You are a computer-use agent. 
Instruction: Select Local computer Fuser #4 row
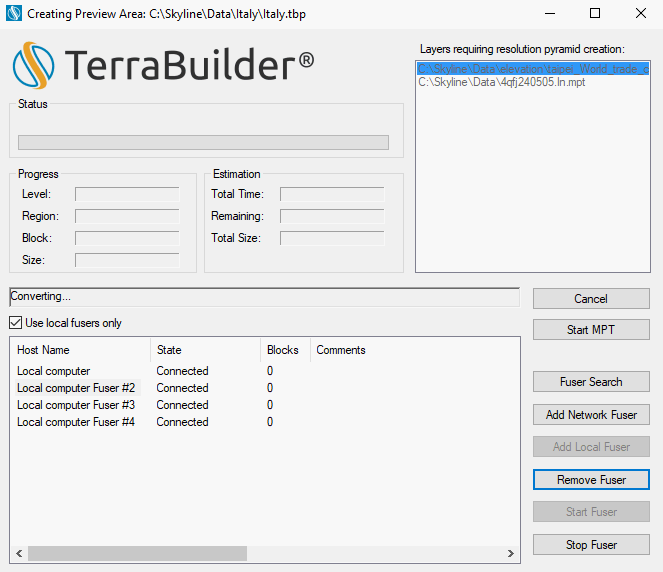click(x=76, y=422)
